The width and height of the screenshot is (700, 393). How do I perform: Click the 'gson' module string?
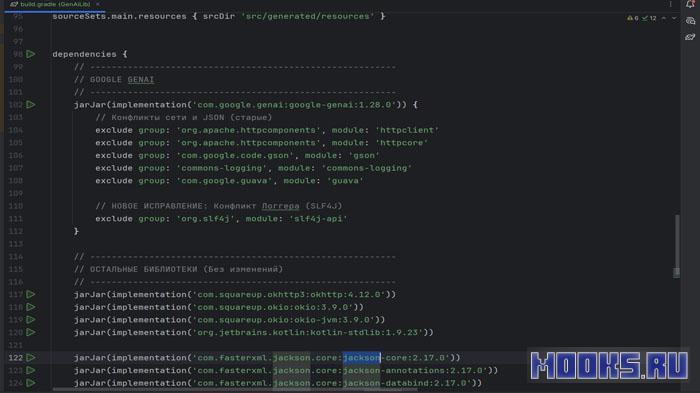click(364, 155)
